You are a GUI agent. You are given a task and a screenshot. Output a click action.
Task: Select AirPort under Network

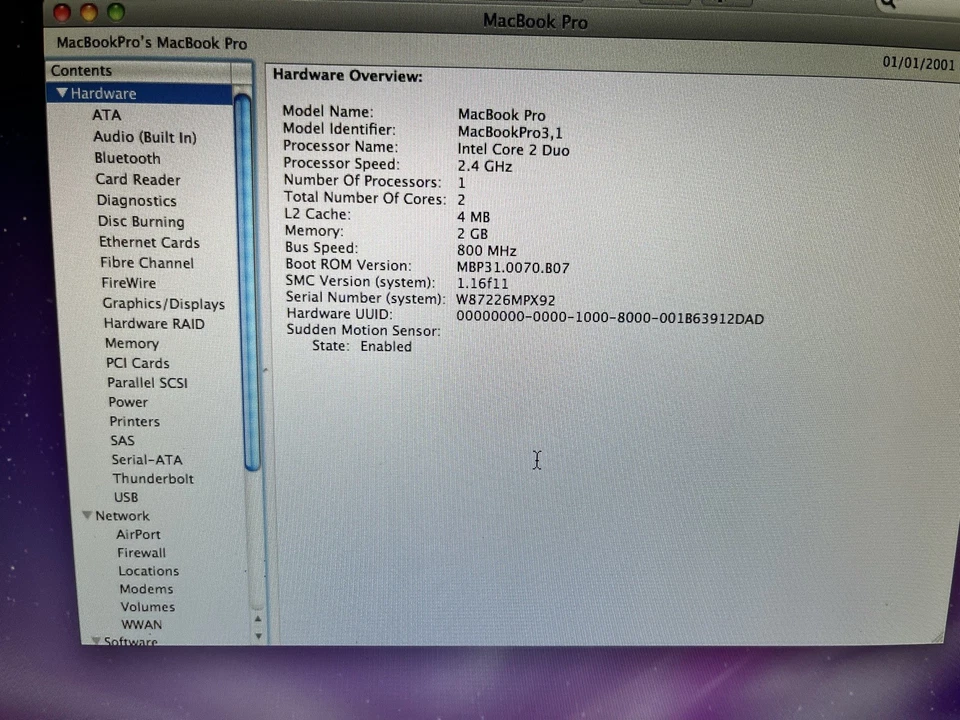pyautogui.click(x=138, y=534)
